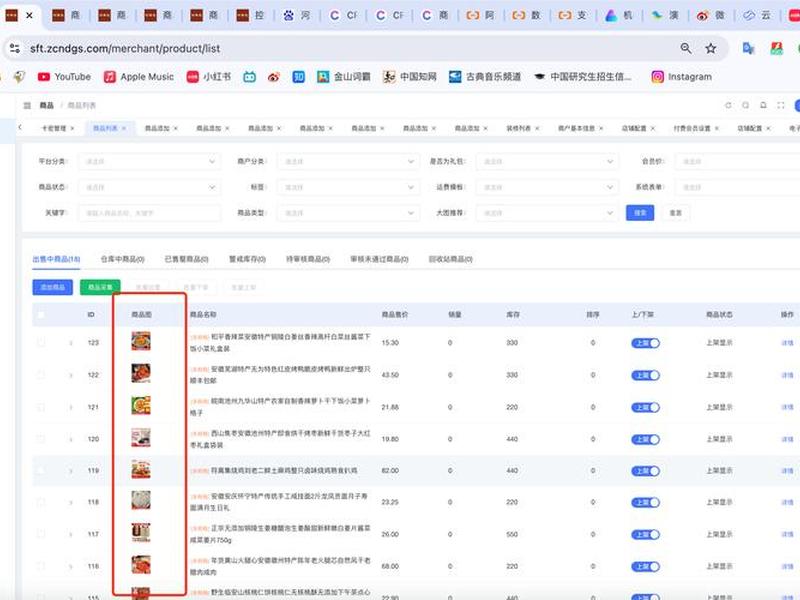Open the 金山词霸 bookmark
800x600 pixels.
pyautogui.click(x=343, y=77)
